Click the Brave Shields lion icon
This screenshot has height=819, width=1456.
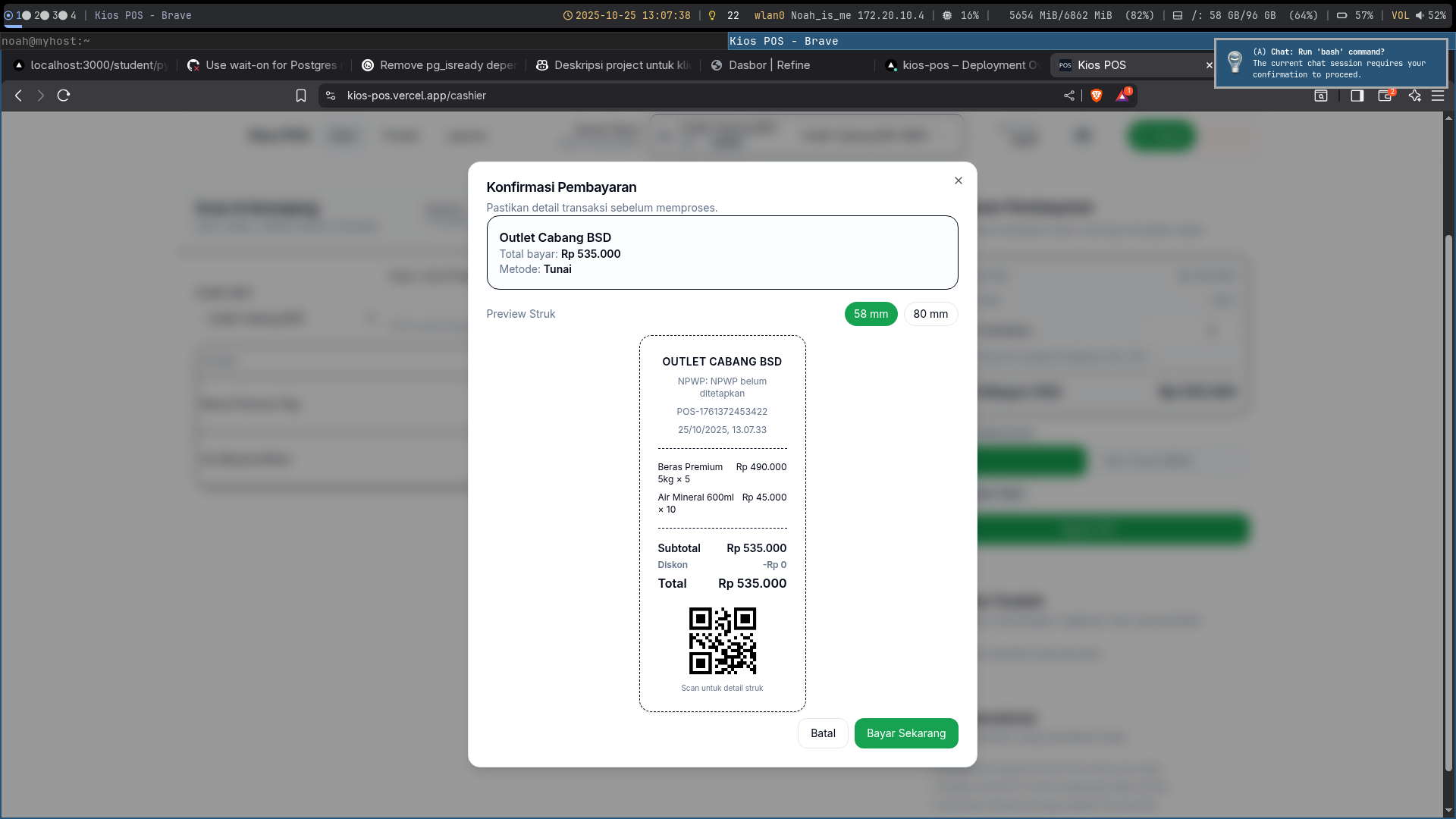(1096, 96)
